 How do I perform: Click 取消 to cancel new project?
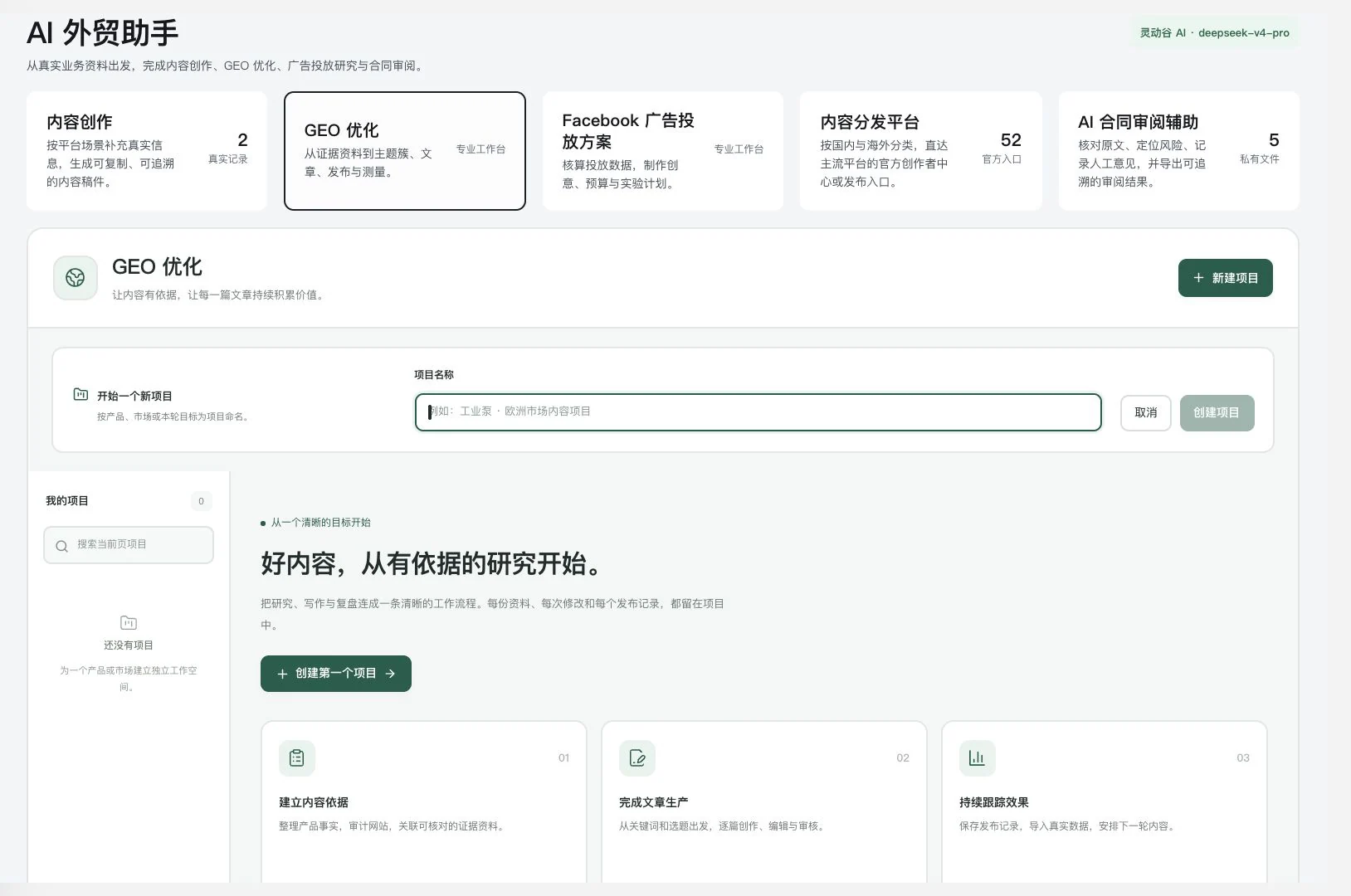pos(1146,413)
